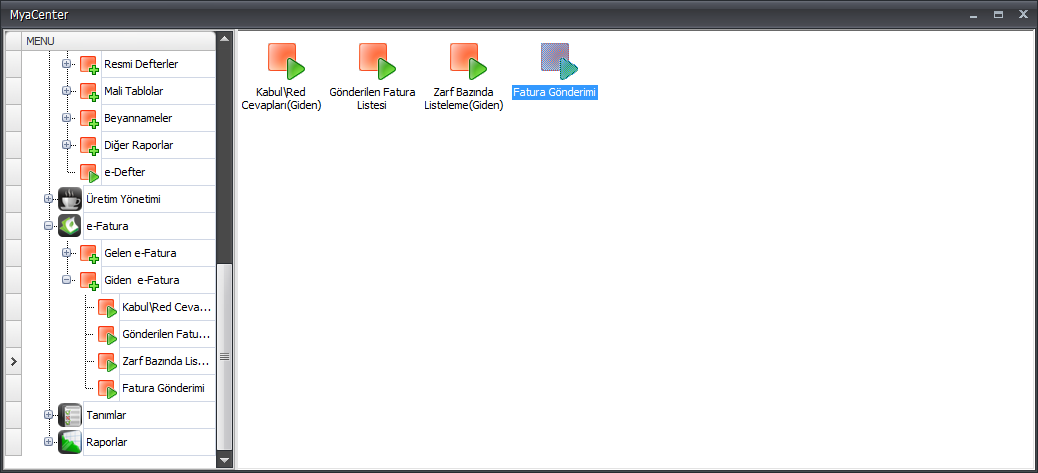This screenshot has width=1038, height=473.
Task: Select Gelen e-Fatura in the tree
Action: (140, 253)
